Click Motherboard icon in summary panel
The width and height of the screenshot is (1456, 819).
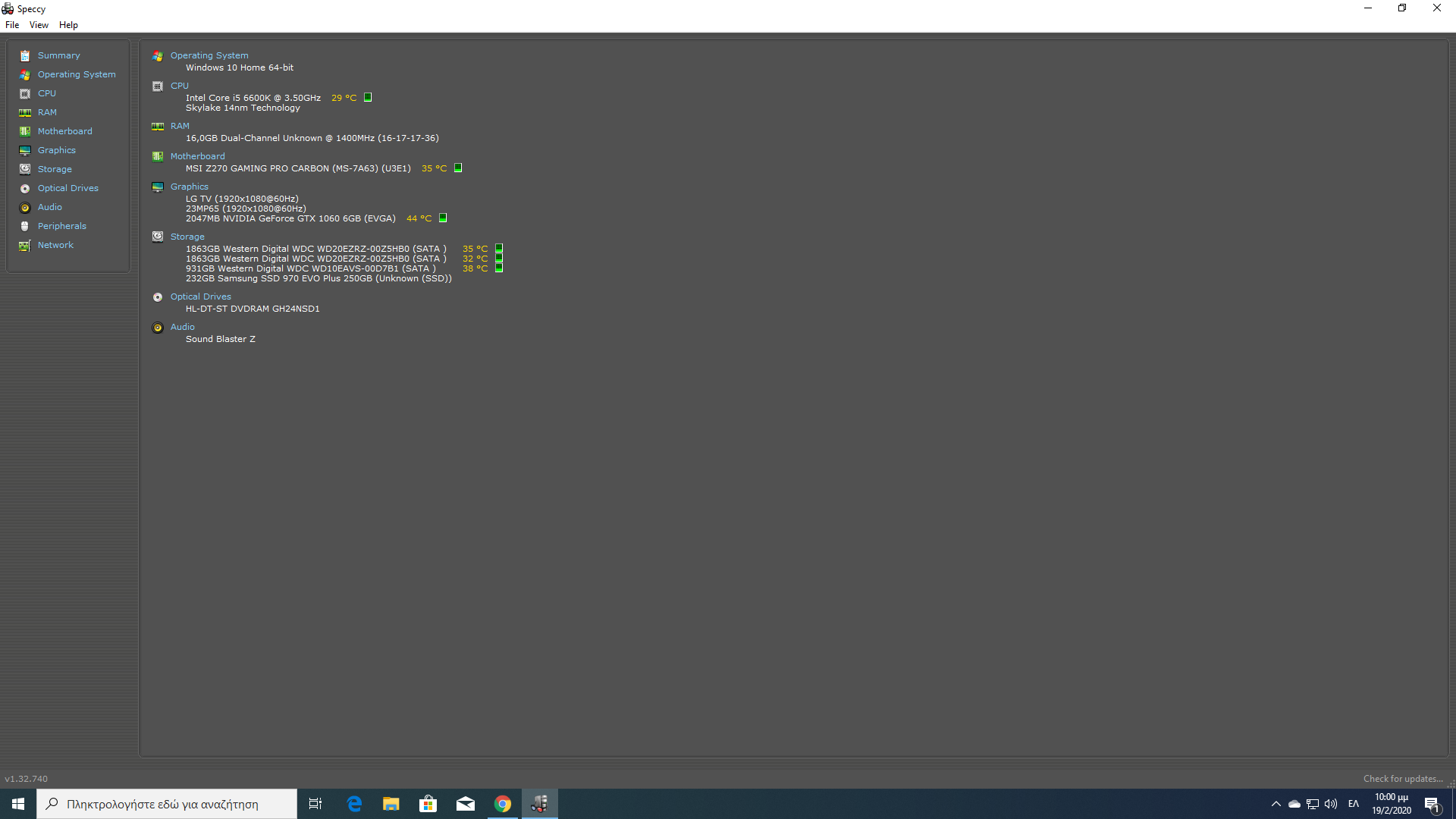click(x=158, y=157)
